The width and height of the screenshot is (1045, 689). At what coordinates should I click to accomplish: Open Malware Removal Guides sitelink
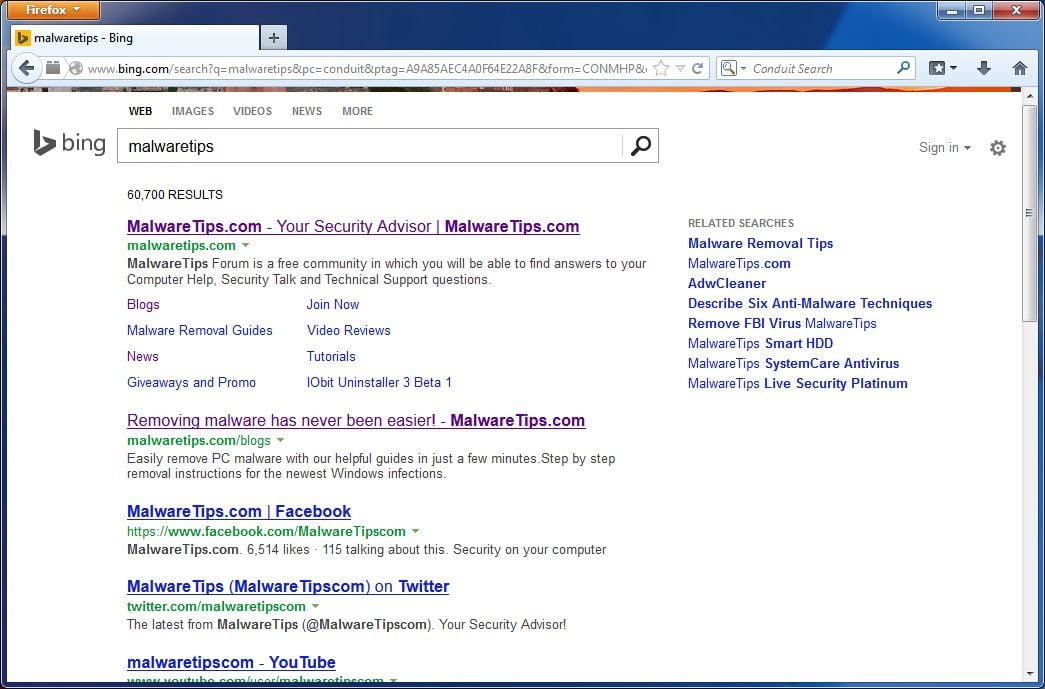tap(200, 331)
